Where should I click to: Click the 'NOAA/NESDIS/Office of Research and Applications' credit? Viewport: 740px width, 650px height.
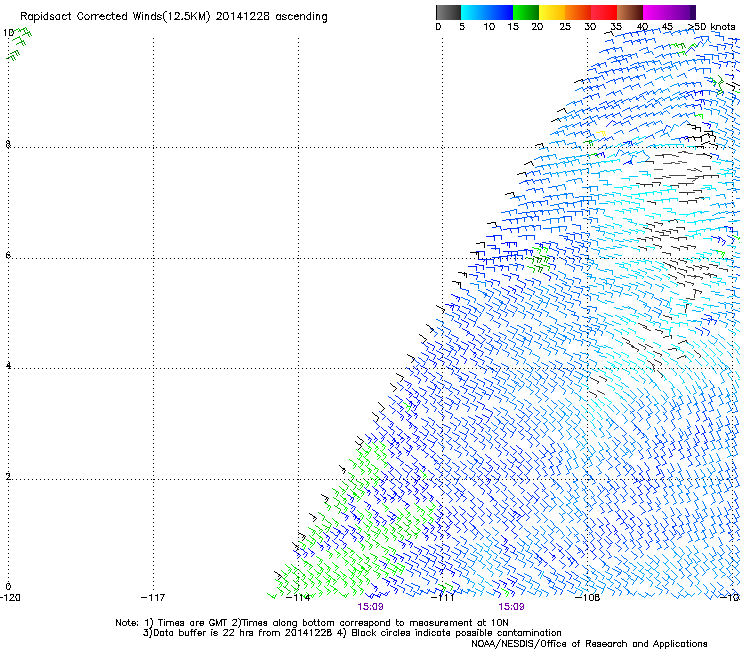[x=589, y=644]
